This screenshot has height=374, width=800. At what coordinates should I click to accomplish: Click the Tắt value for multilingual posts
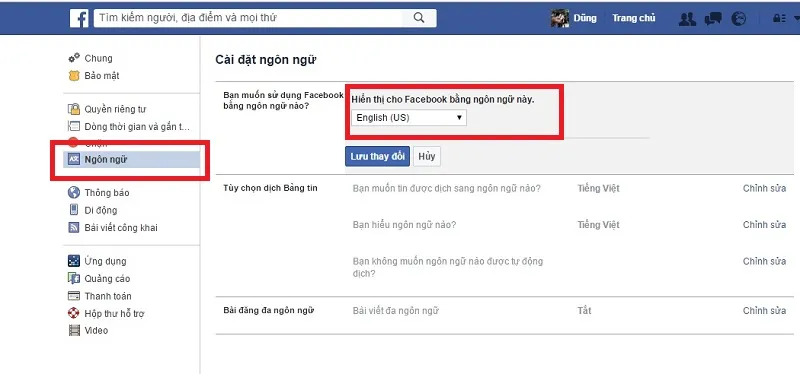point(584,310)
